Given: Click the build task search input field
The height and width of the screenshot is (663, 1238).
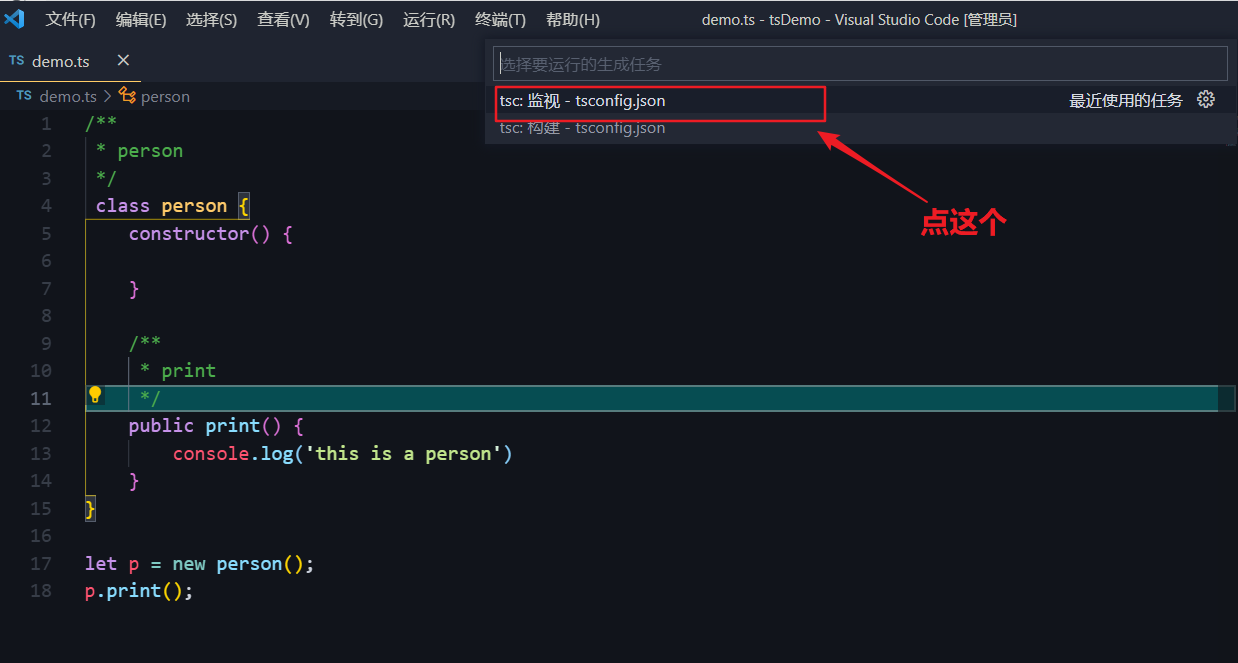Looking at the screenshot, I should (x=860, y=64).
